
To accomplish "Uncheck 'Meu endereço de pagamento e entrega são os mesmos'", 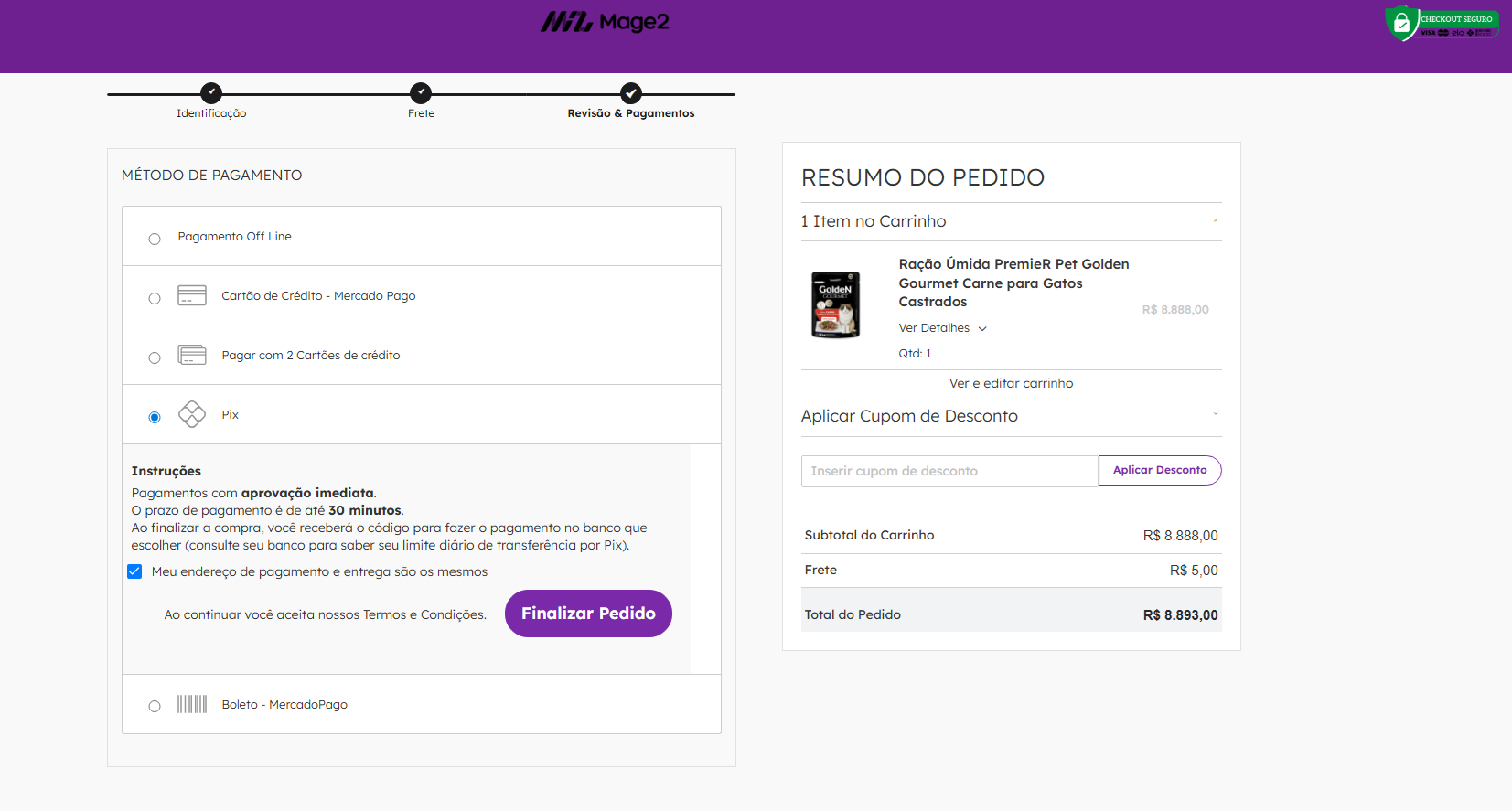I will coord(134,571).
